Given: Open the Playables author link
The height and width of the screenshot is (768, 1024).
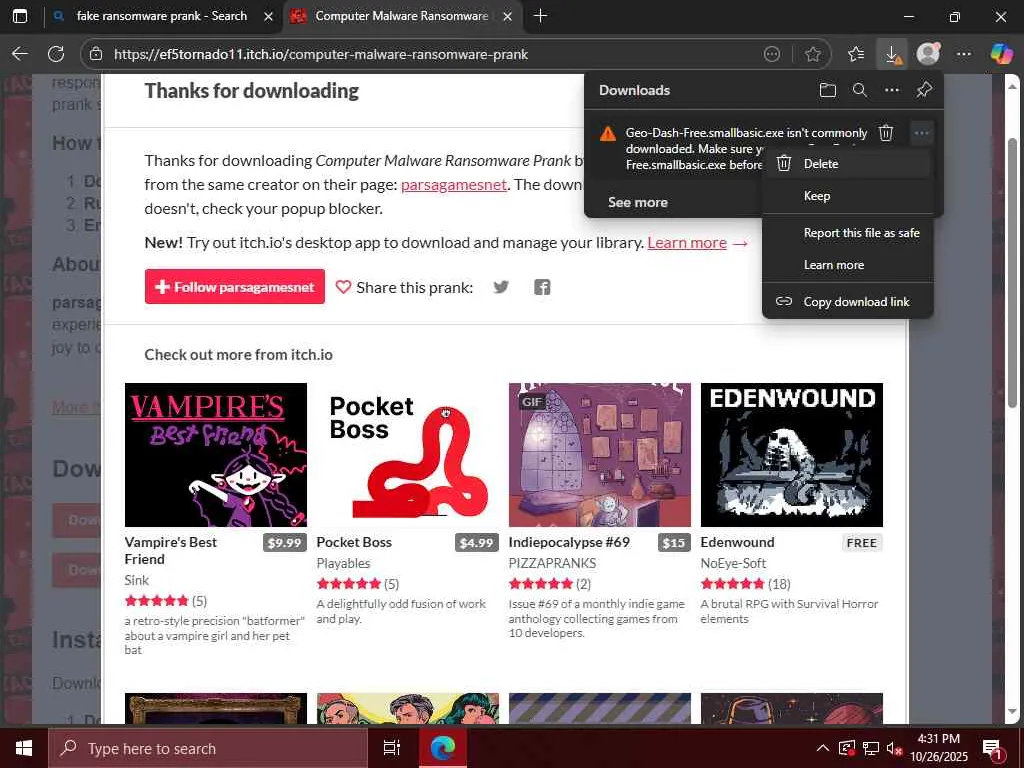Looking at the screenshot, I should pyautogui.click(x=343, y=563).
